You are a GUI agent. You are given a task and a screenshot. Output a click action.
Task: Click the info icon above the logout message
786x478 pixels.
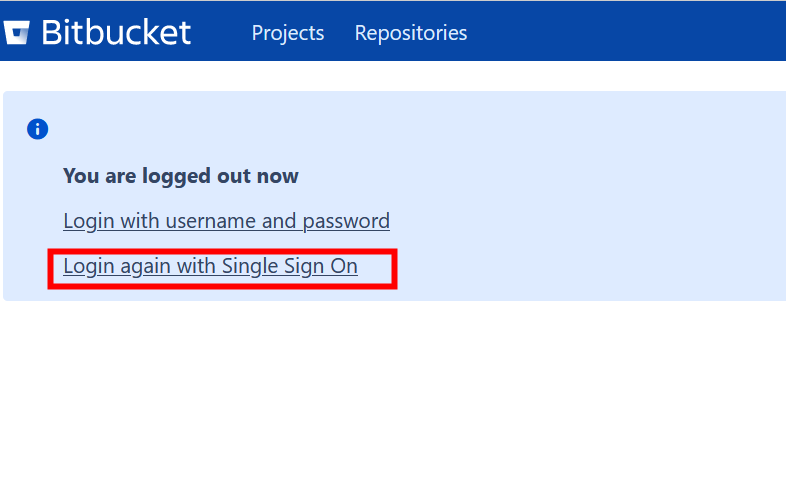click(x=37, y=128)
